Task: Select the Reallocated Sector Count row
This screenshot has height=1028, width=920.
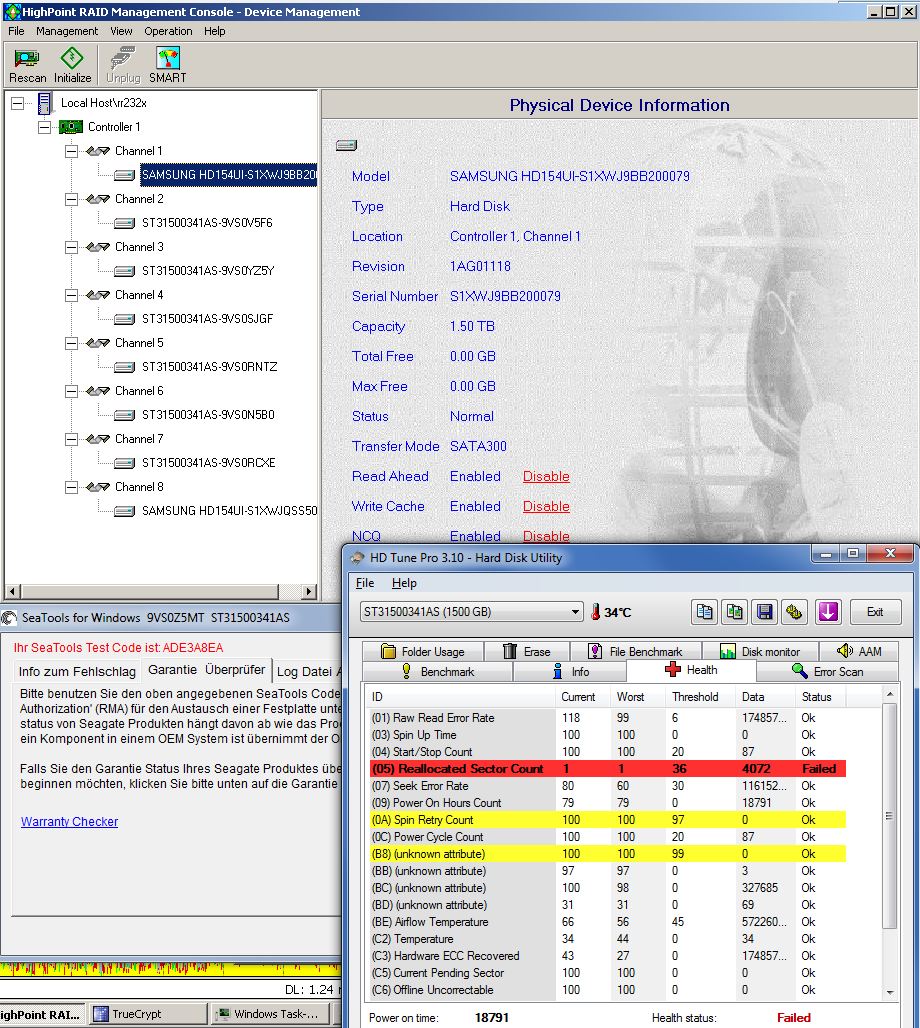Action: coord(607,768)
